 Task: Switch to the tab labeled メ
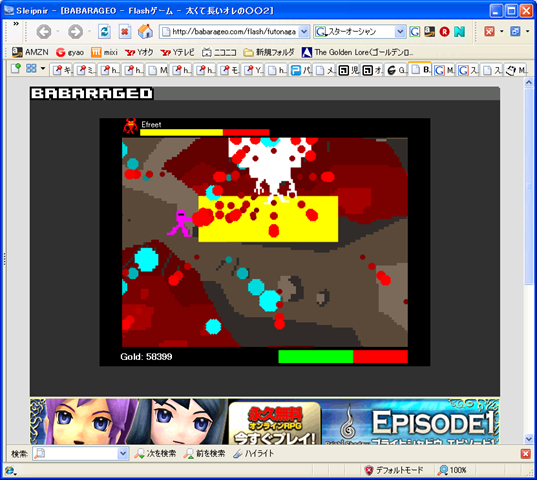tap(325, 70)
